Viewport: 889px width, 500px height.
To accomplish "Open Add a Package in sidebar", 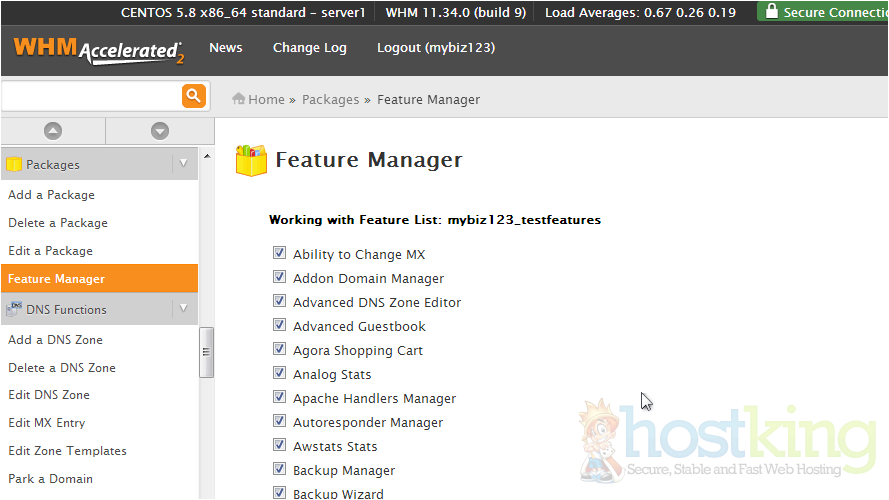I will pos(51,195).
